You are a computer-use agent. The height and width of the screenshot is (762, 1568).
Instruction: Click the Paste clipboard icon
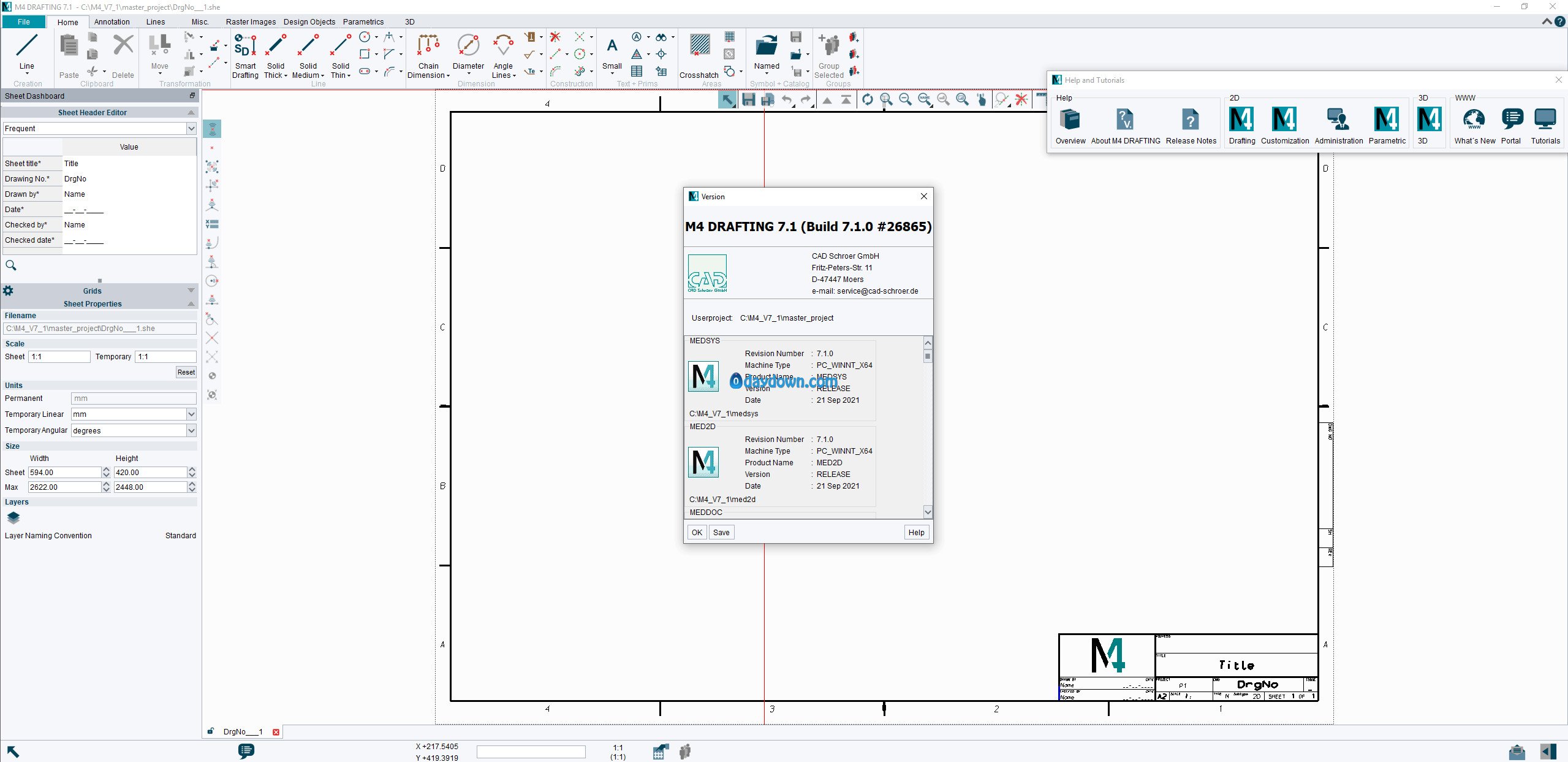point(69,46)
